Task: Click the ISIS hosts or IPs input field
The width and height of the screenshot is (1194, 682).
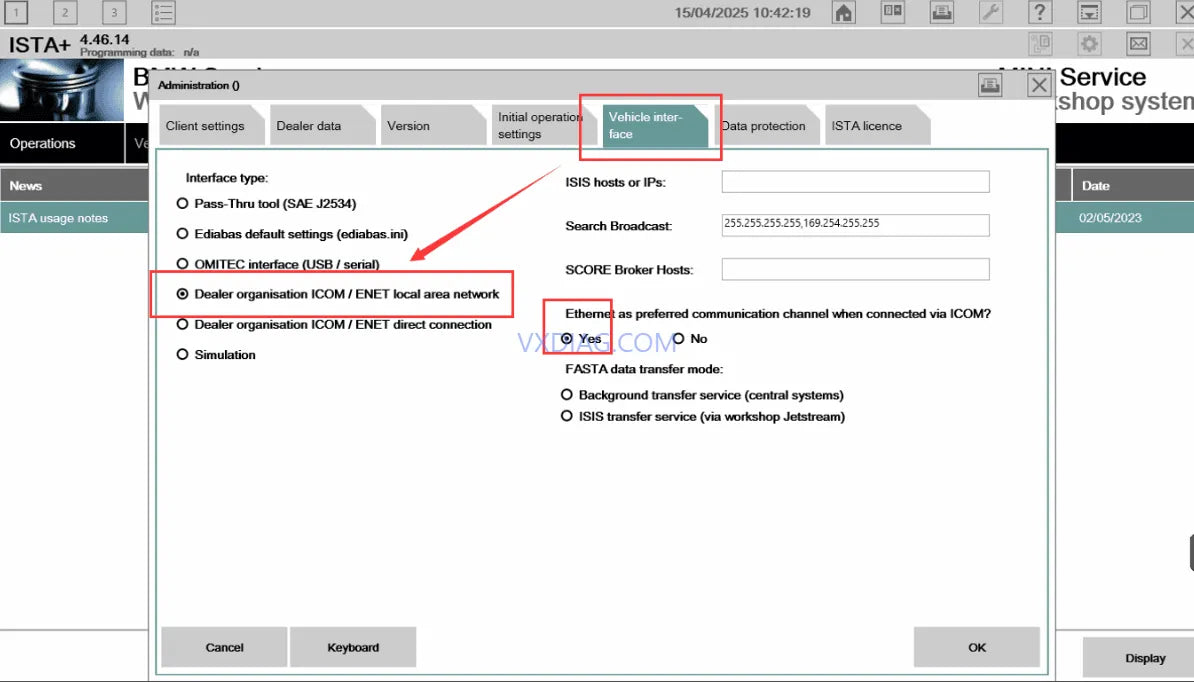Action: [x=855, y=182]
